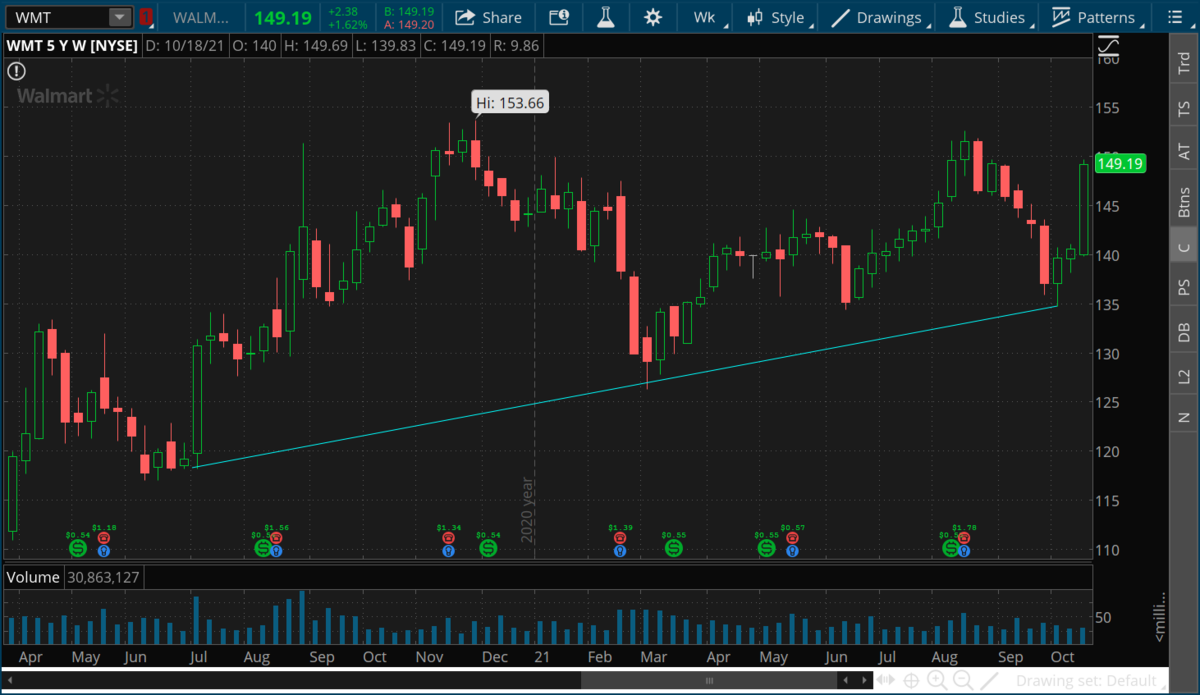Open the Wk time frame selector
The width and height of the screenshot is (1200, 695).
(x=704, y=17)
